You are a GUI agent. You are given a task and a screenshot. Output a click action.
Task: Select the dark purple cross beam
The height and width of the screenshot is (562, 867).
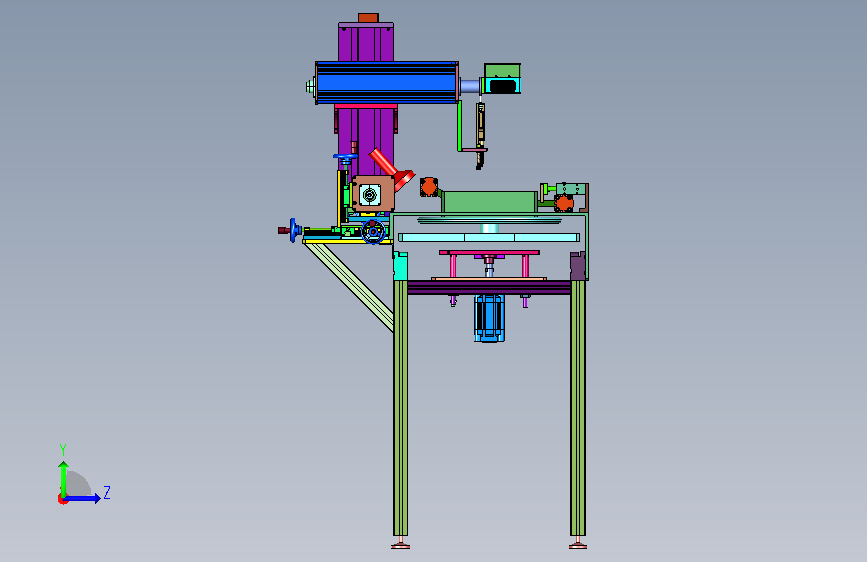click(x=489, y=287)
